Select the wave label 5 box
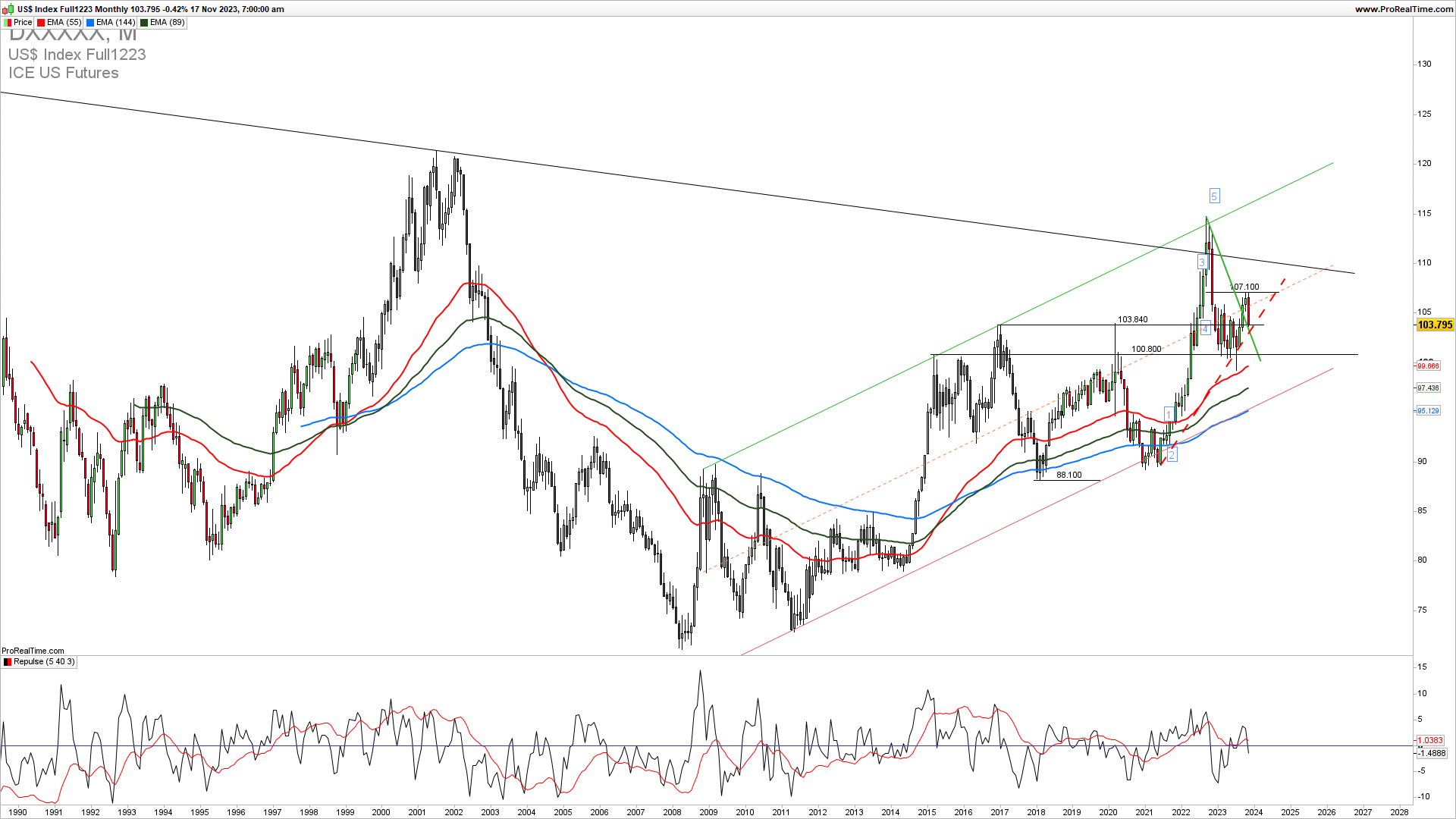The width and height of the screenshot is (1456, 819). point(1214,196)
